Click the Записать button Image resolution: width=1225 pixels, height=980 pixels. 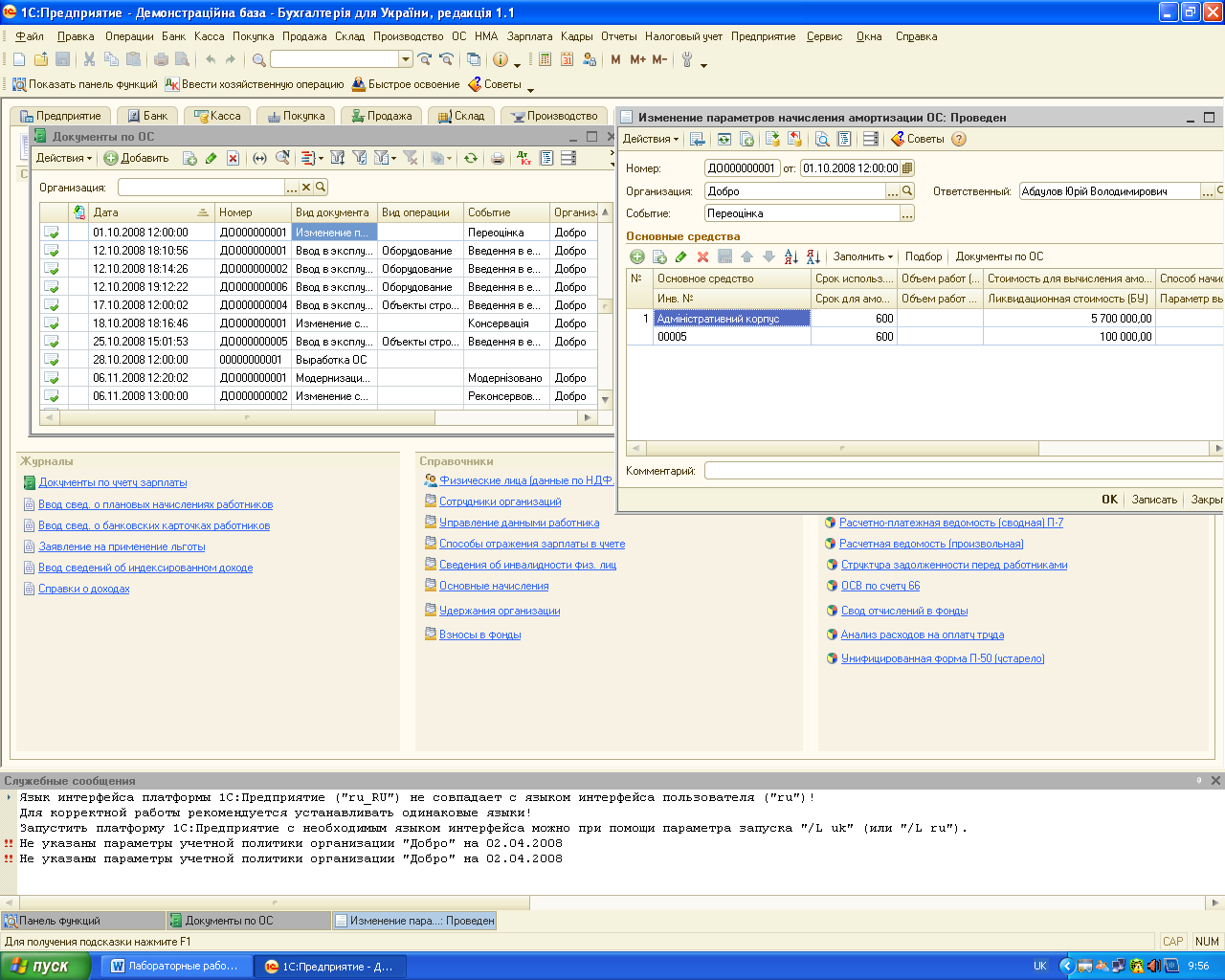click(1154, 500)
